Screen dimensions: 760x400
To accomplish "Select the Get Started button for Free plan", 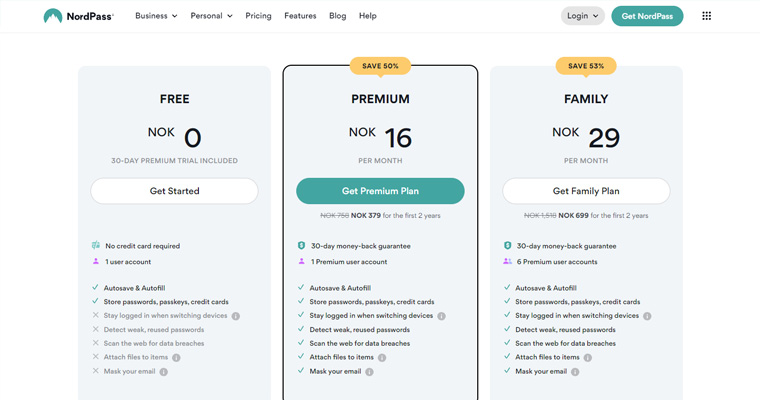I will [x=174, y=191].
